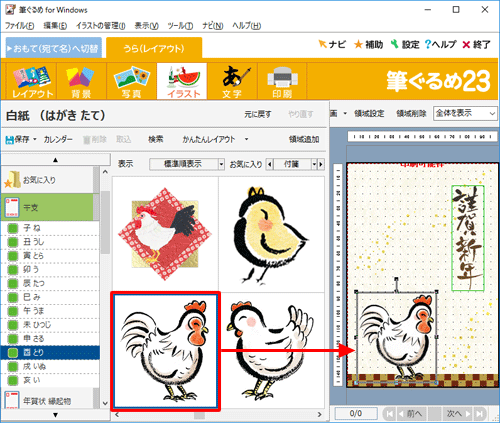Expand the かんたんレイアウト dropdown arrow
Screen dimensions: 500x423
tap(247, 139)
